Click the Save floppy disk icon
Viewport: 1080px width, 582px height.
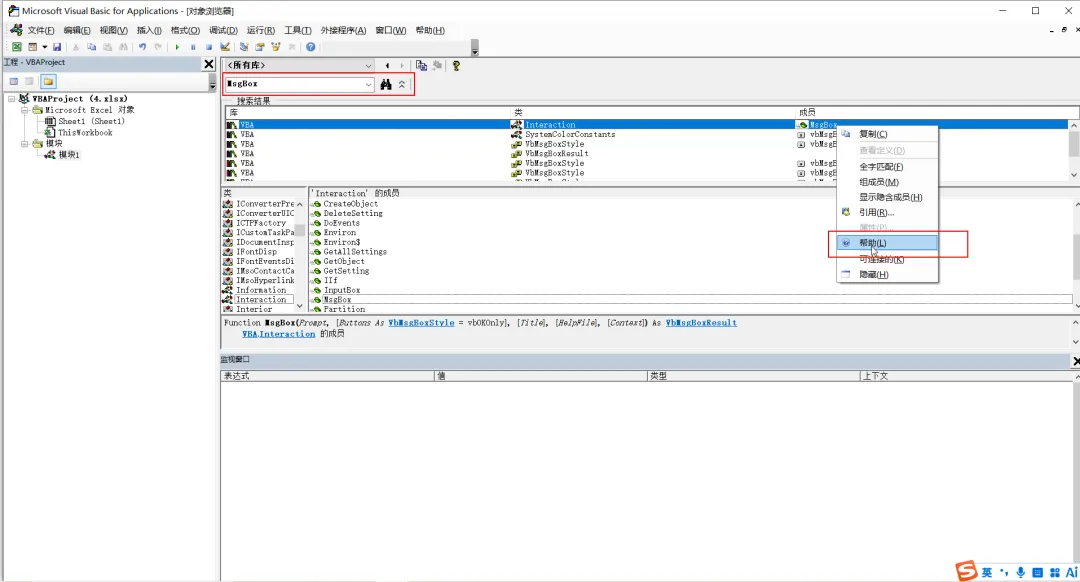coord(57,47)
